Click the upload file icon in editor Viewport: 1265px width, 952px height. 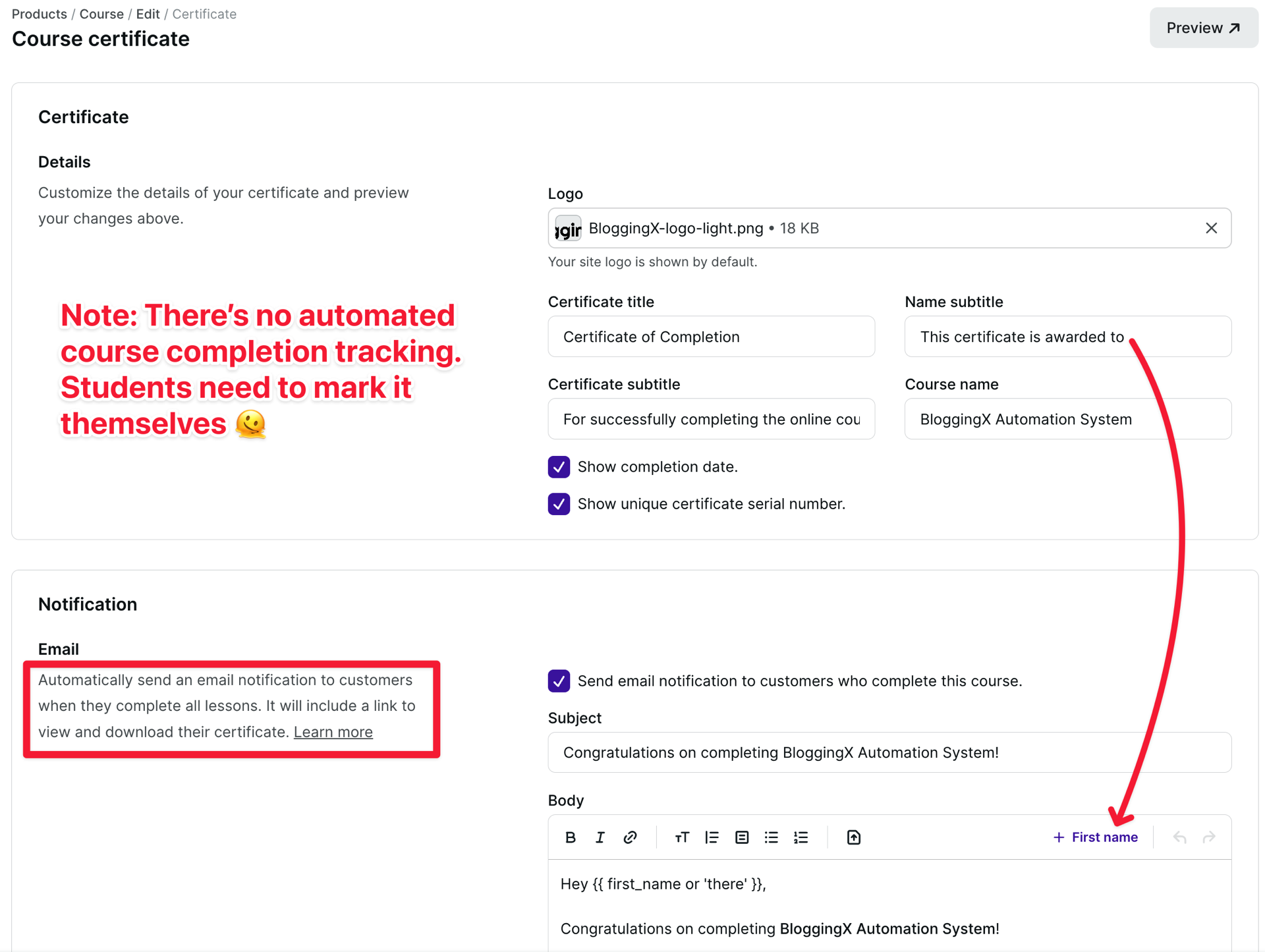pyautogui.click(x=853, y=837)
